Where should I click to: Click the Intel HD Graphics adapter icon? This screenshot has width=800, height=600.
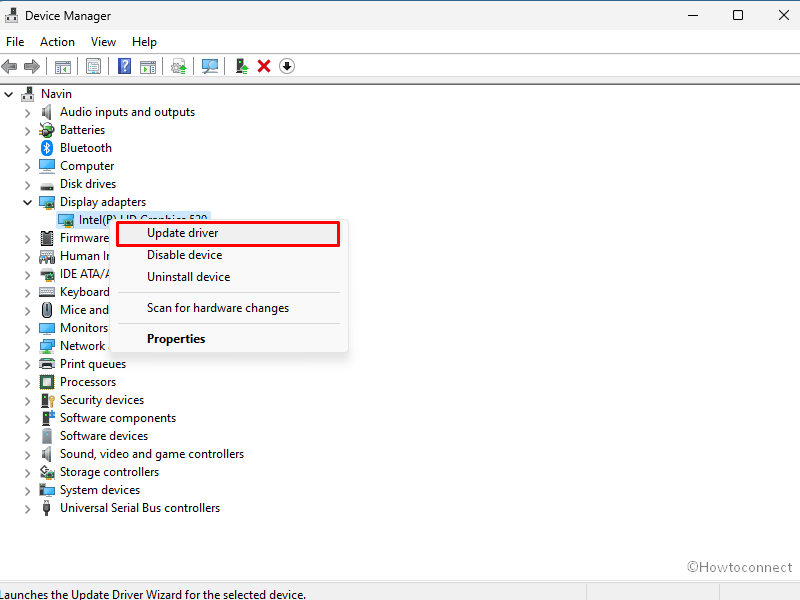(x=66, y=220)
